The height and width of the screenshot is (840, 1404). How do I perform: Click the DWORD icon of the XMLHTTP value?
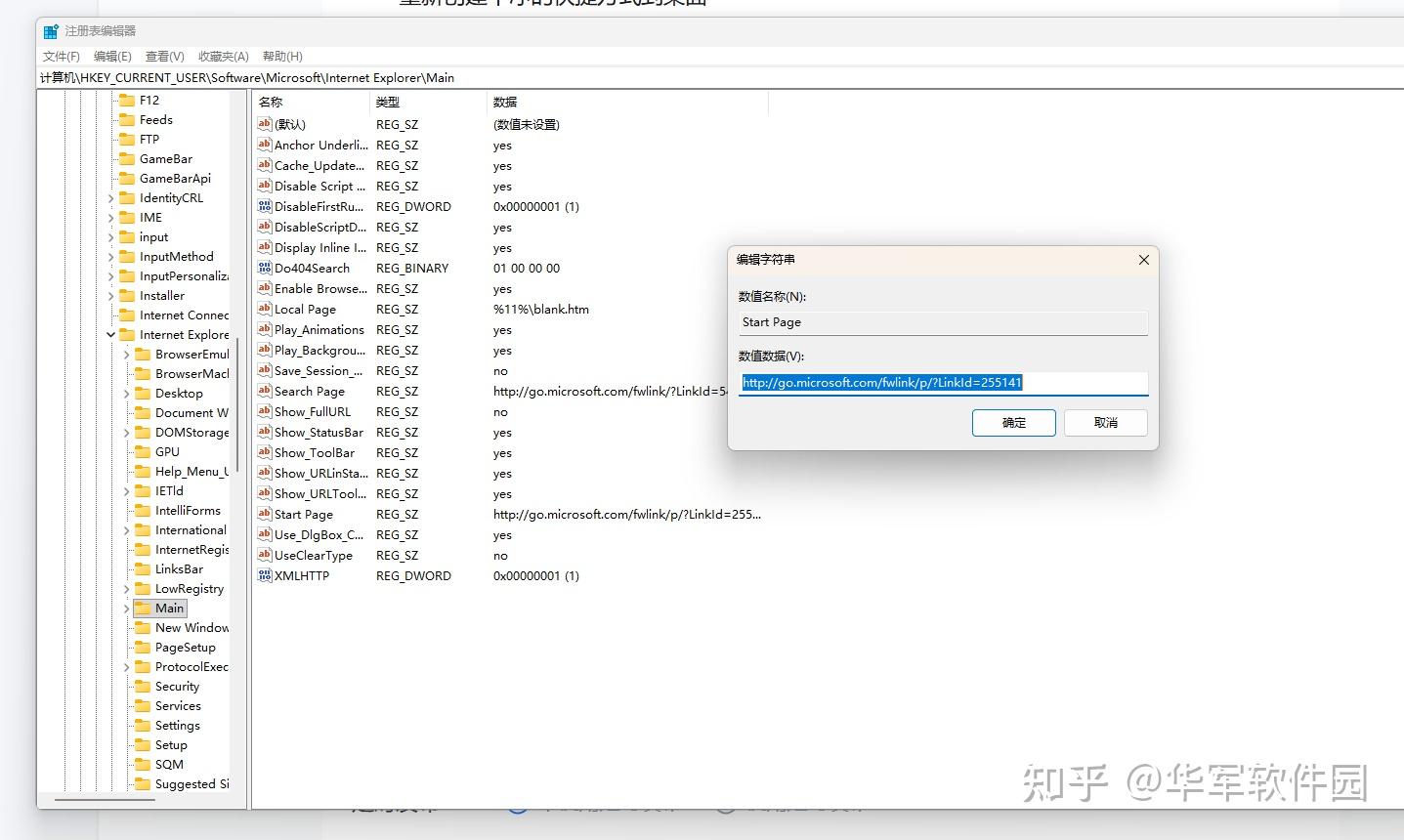(264, 575)
